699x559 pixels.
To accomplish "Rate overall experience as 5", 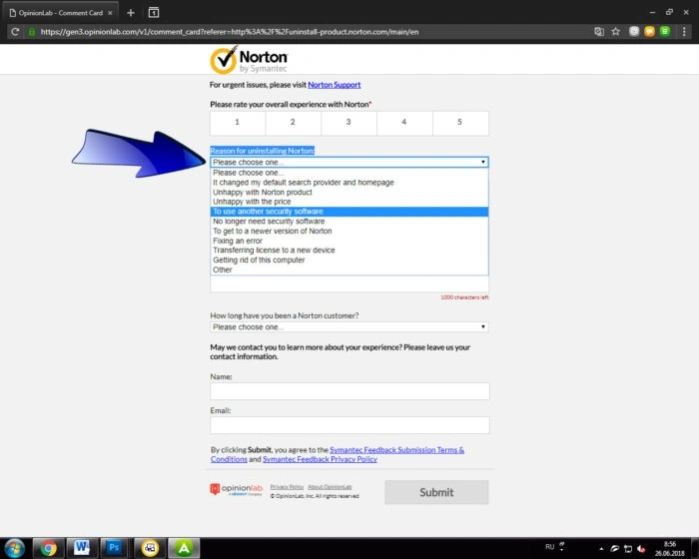I will tap(460, 122).
